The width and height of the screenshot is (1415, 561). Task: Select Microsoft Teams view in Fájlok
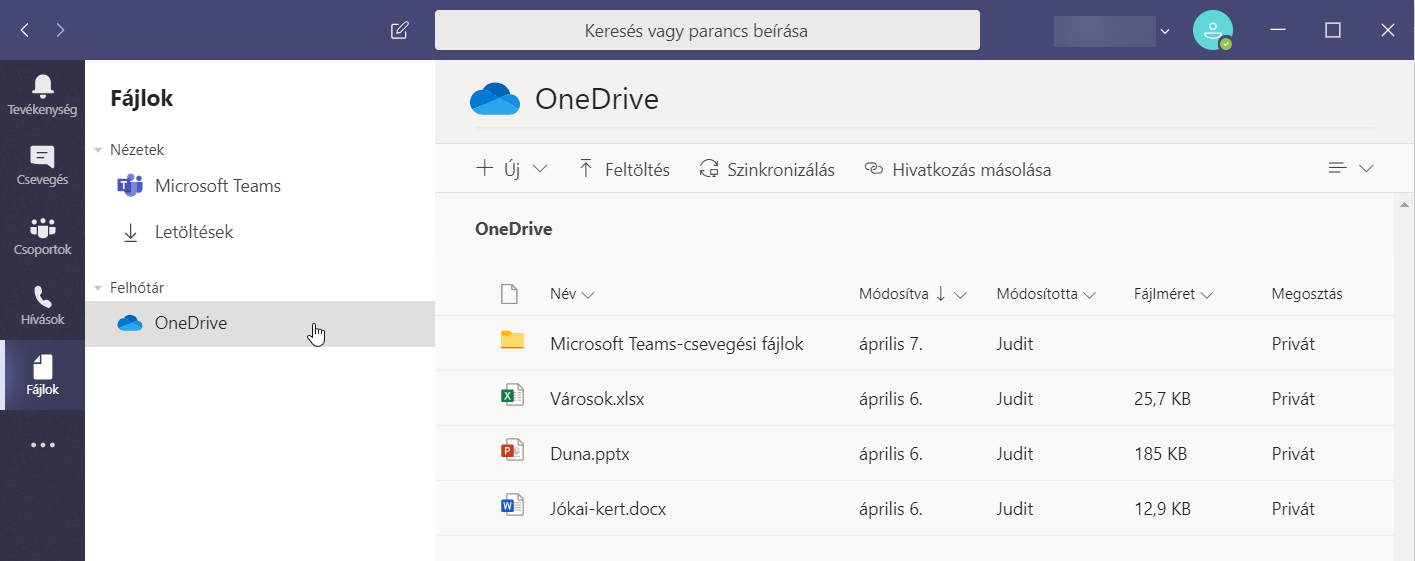[x=217, y=186]
